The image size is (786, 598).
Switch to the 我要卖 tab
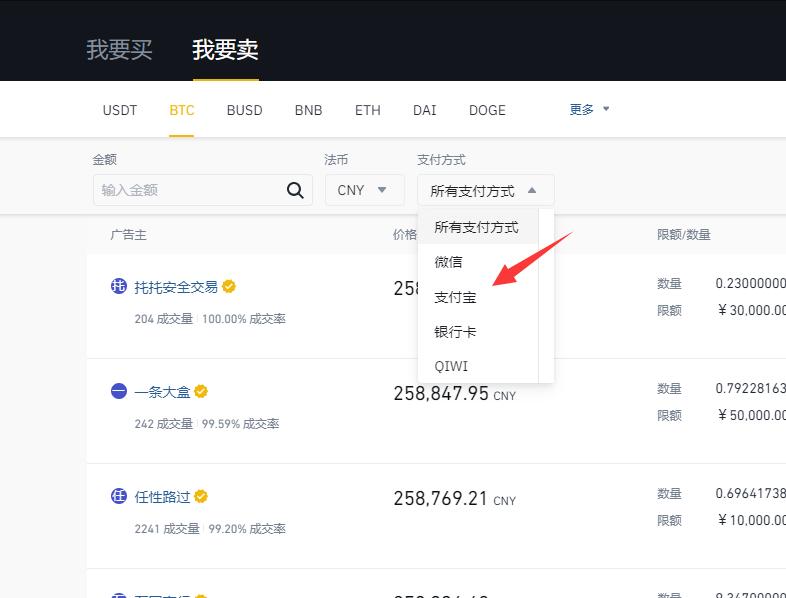(226, 50)
